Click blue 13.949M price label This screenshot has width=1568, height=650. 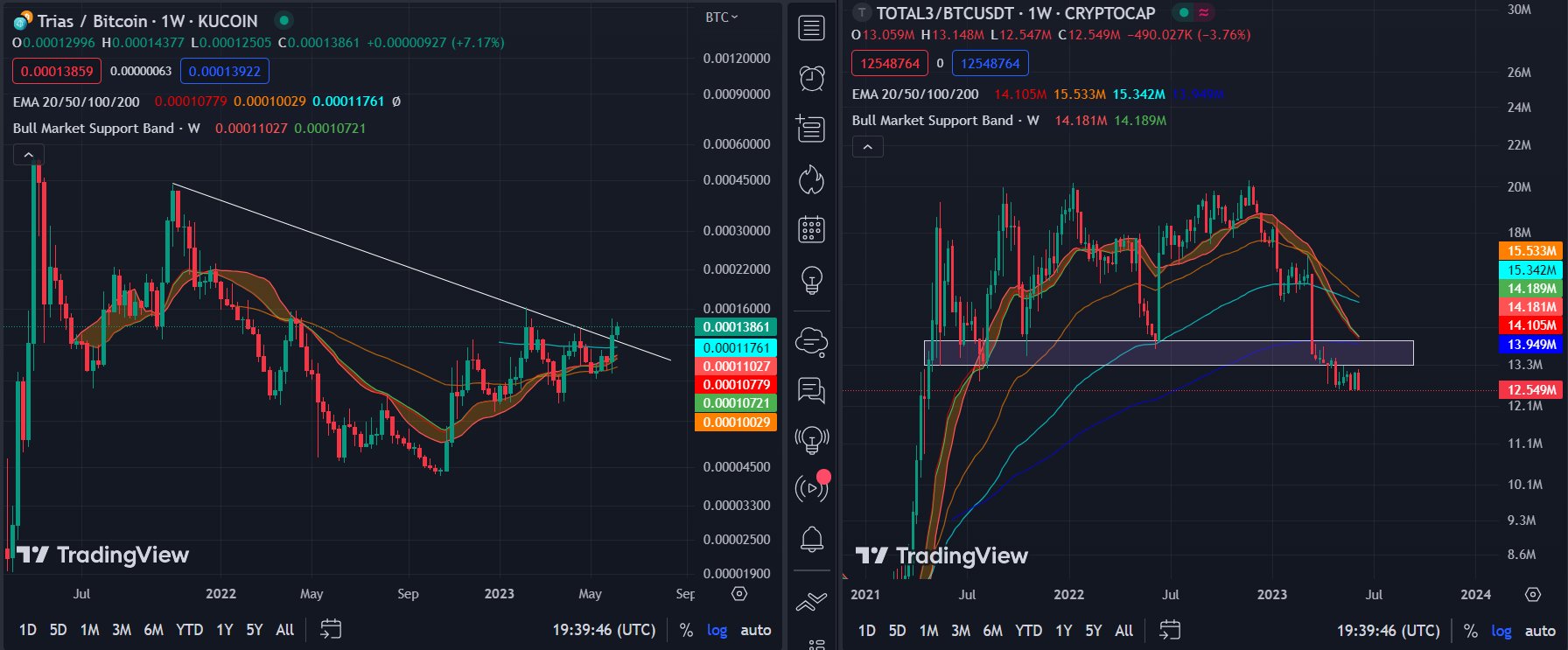pyautogui.click(x=1530, y=345)
